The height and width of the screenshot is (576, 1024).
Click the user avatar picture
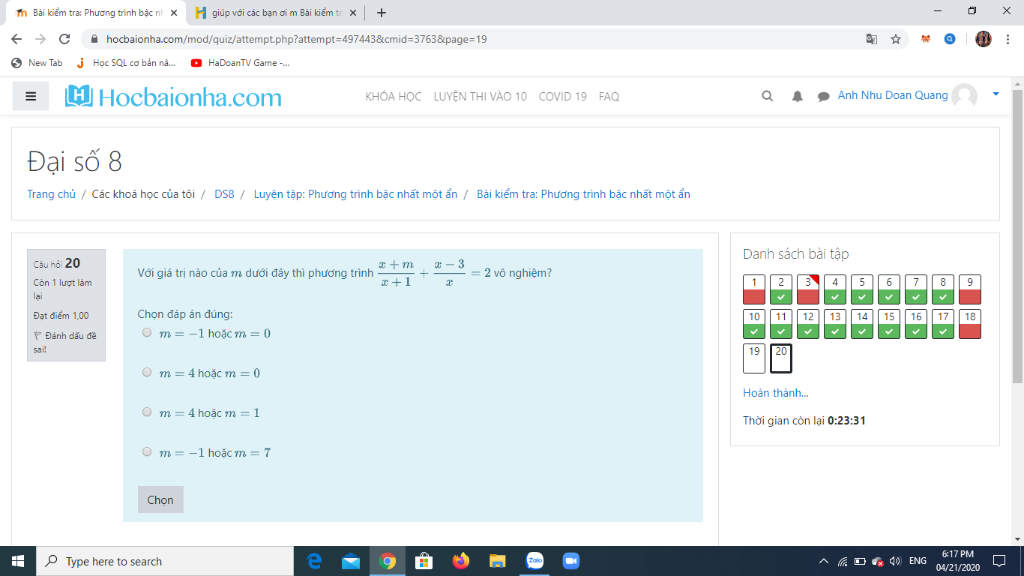click(x=965, y=96)
